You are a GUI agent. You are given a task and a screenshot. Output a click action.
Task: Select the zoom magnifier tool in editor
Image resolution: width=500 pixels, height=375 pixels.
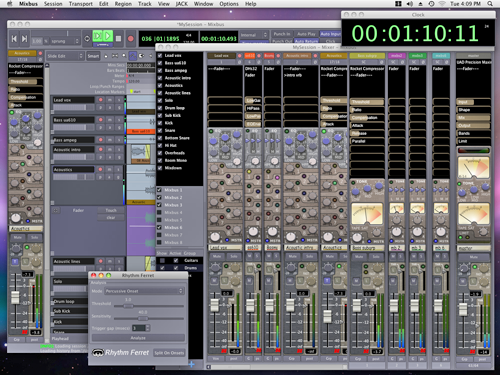[124, 56]
